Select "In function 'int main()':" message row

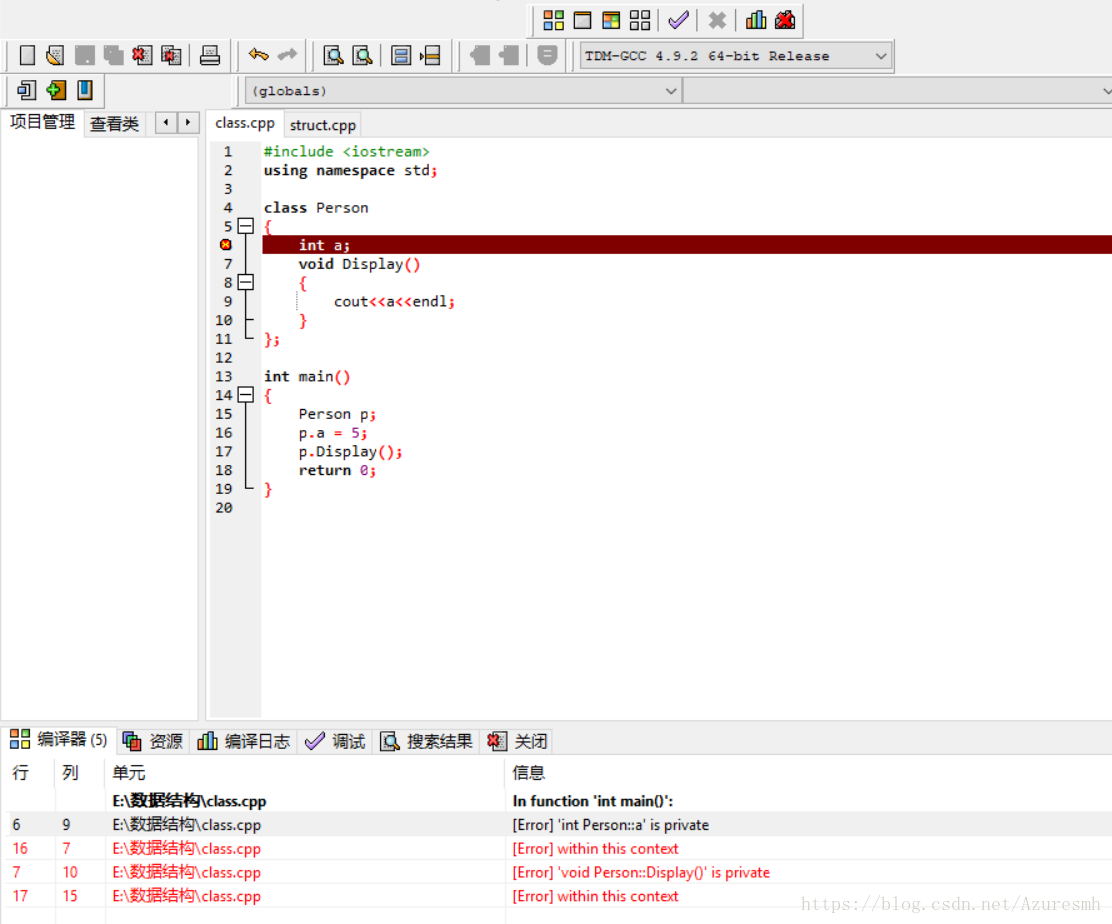[x=558, y=801]
